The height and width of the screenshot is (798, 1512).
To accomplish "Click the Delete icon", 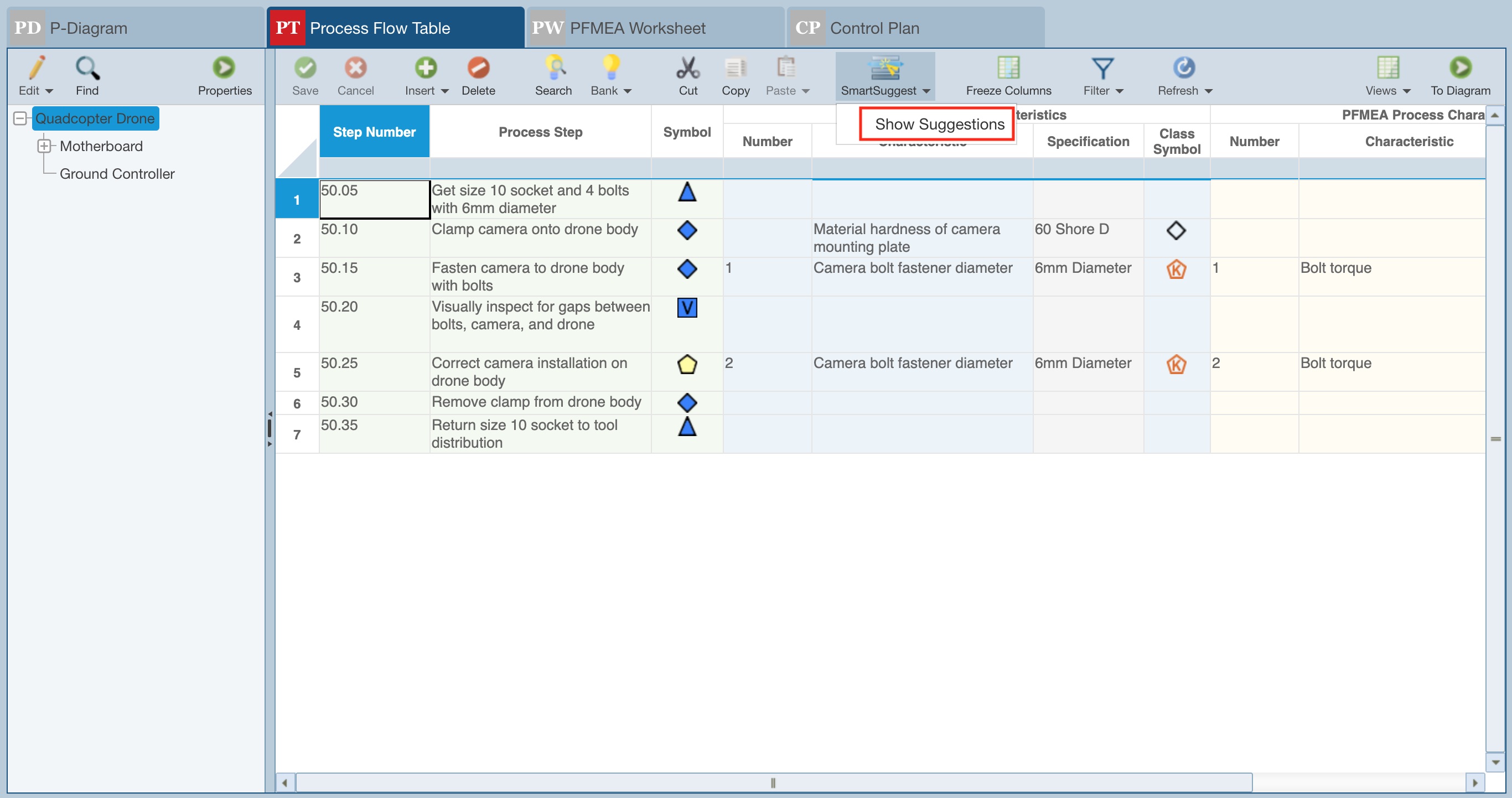I will [478, 68].
